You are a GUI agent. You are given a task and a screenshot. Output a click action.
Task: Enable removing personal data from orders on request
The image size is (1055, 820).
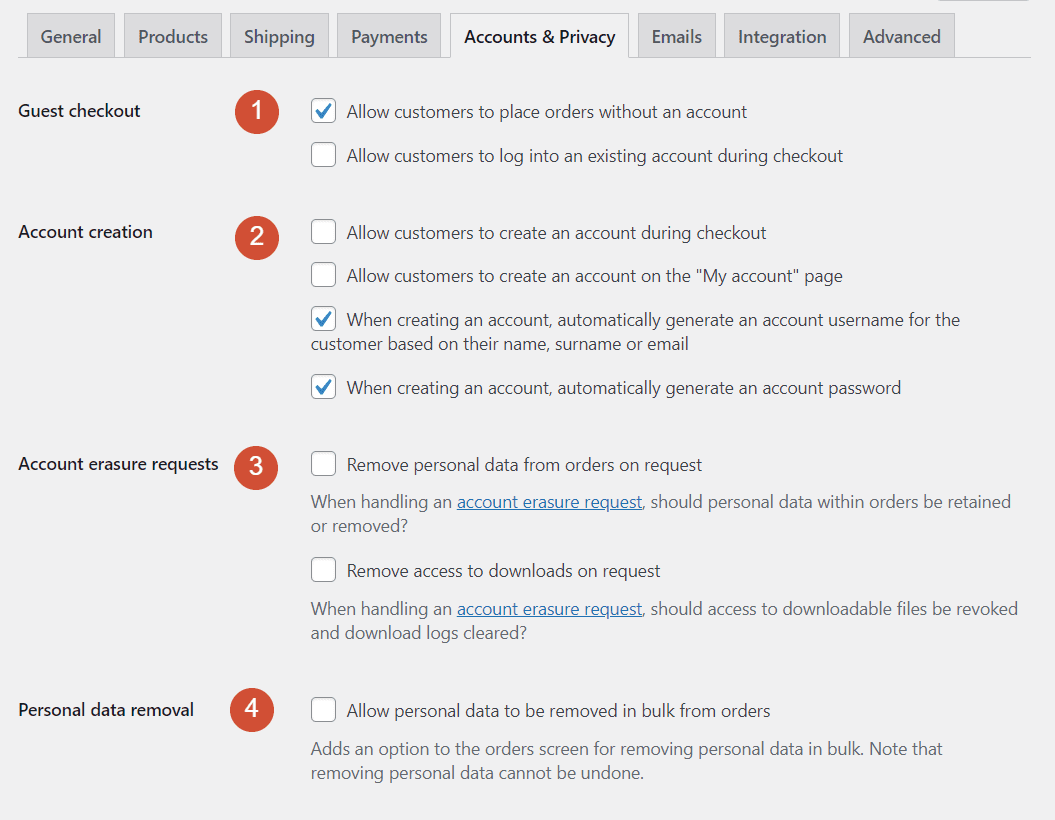pos(323,464)
